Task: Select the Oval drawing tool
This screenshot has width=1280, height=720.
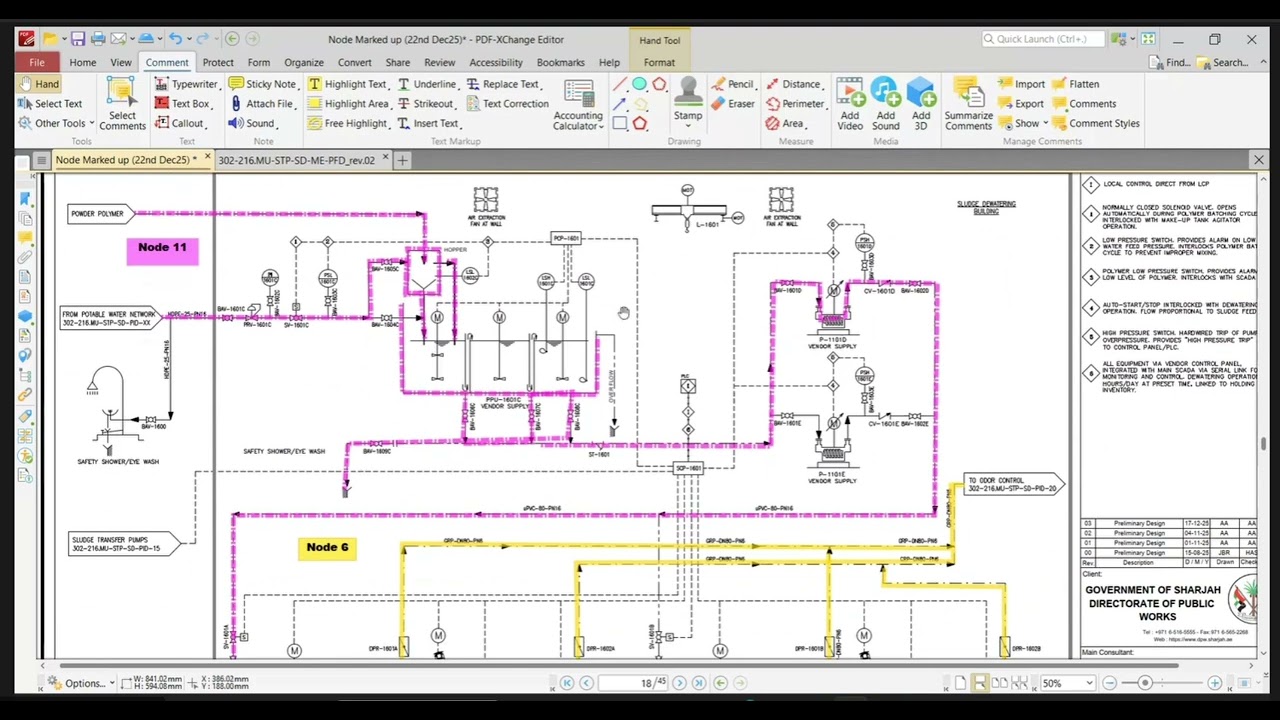Action: (639, 84)
